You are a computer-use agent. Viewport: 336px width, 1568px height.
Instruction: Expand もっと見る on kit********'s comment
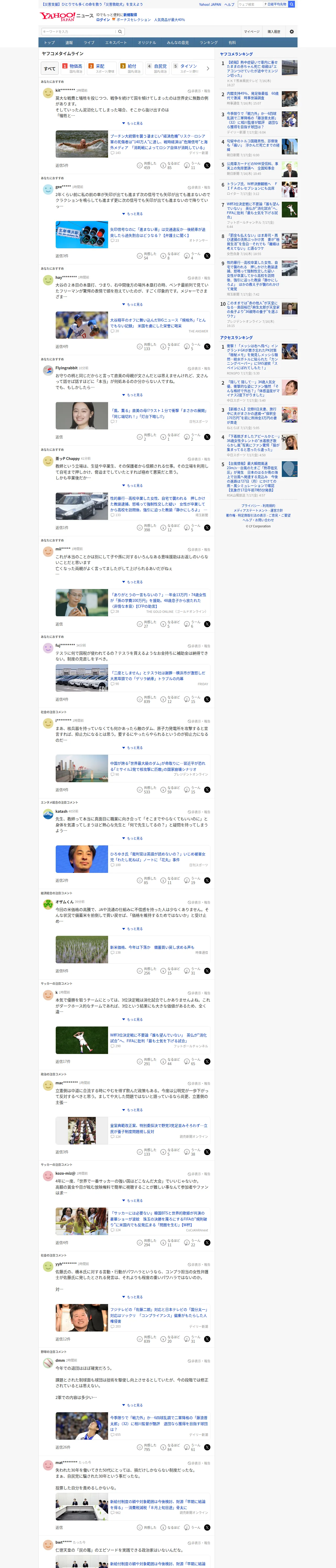132,124
